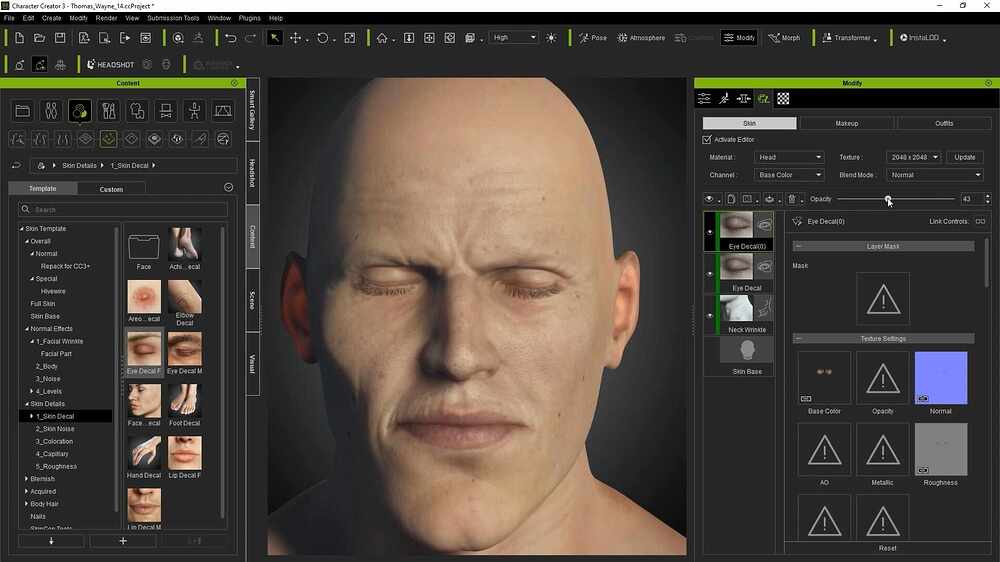
Task: Open the Edit menu
Action: coord(28,18)
